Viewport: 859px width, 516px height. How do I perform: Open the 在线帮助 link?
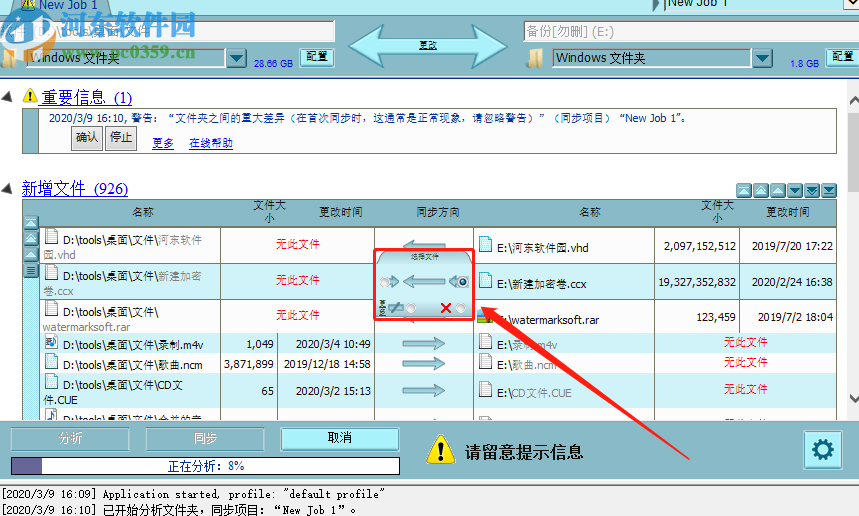pos(211,143)
